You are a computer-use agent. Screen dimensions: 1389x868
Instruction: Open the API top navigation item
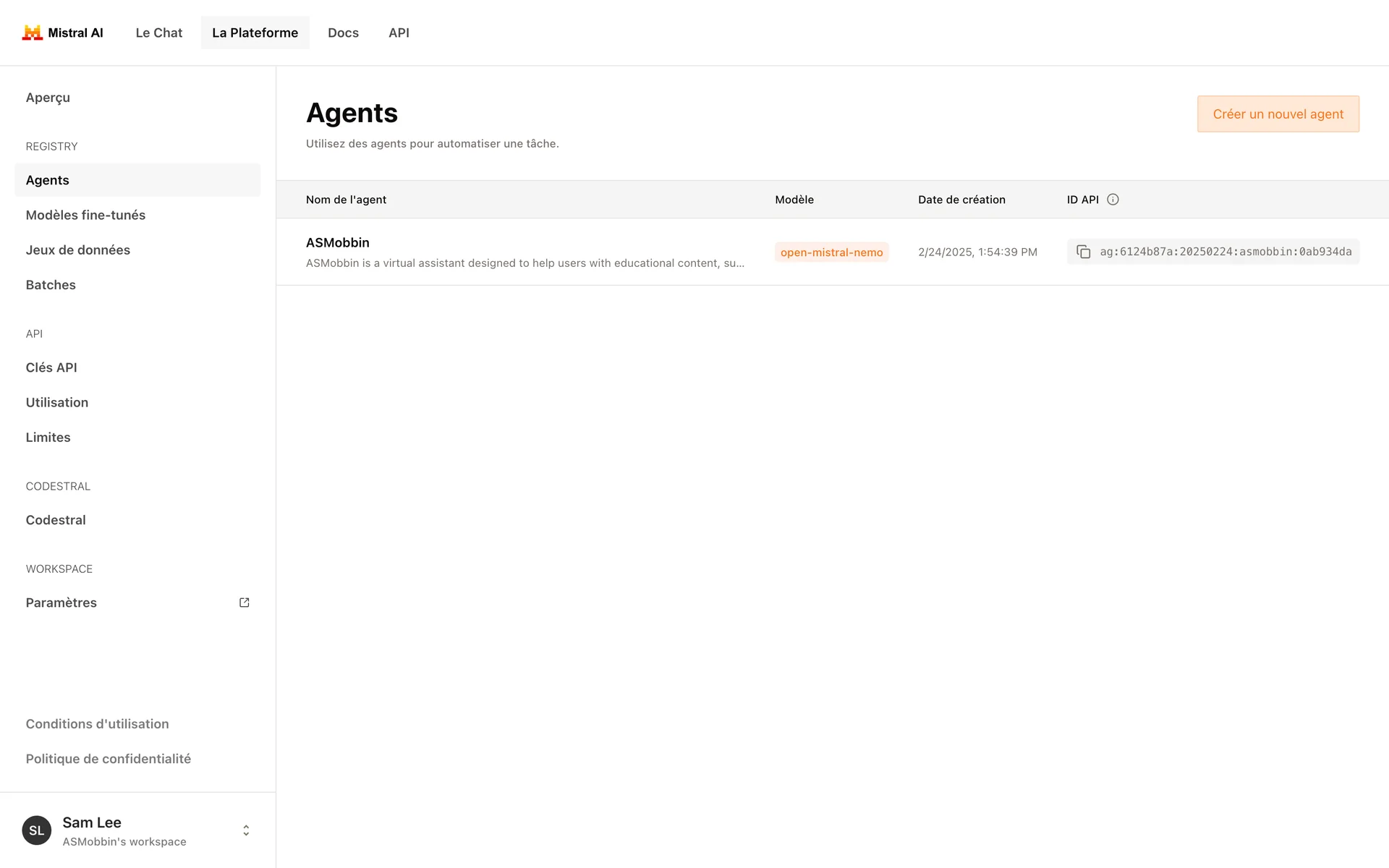coord(399,33)
